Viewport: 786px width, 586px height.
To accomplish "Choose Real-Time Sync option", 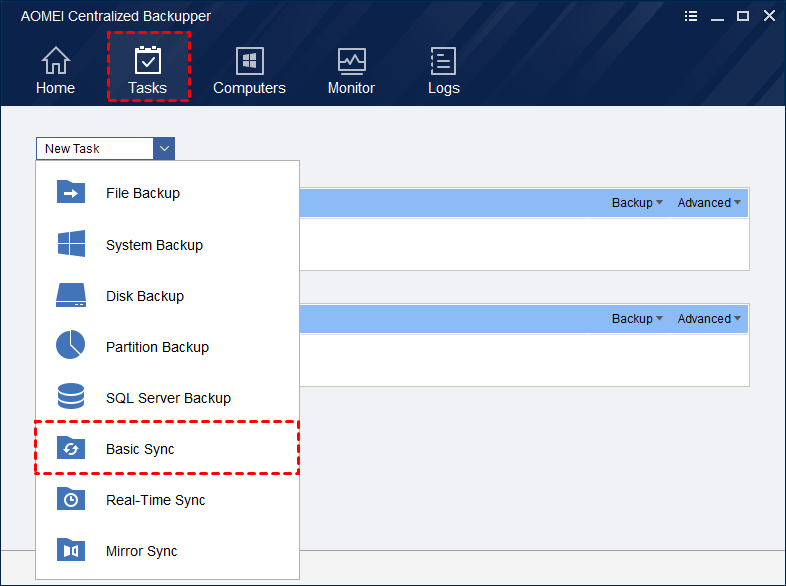I will click(167, 500).
